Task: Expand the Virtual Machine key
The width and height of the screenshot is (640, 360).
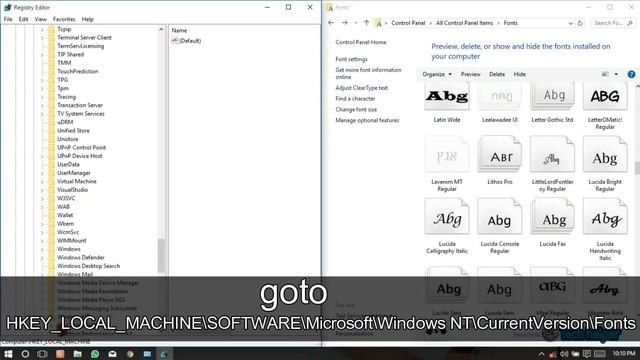Action: [42, 181]
